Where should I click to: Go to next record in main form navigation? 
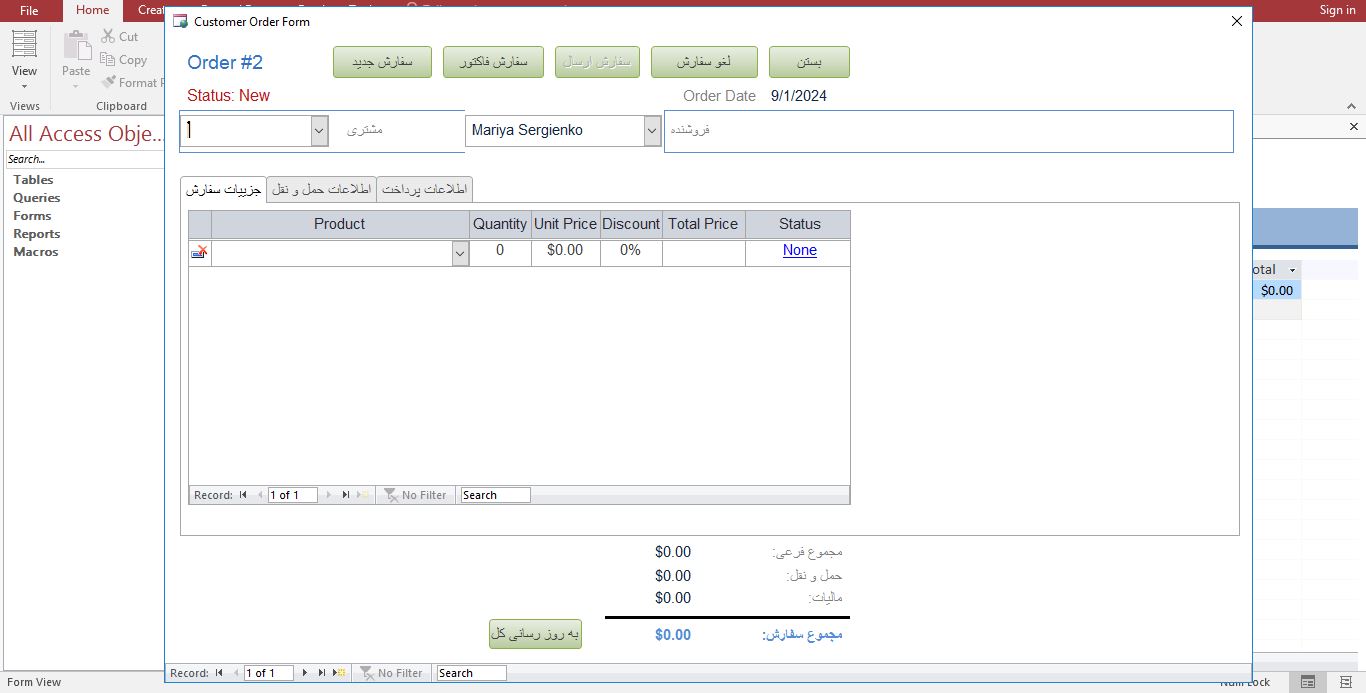point(306,673)
